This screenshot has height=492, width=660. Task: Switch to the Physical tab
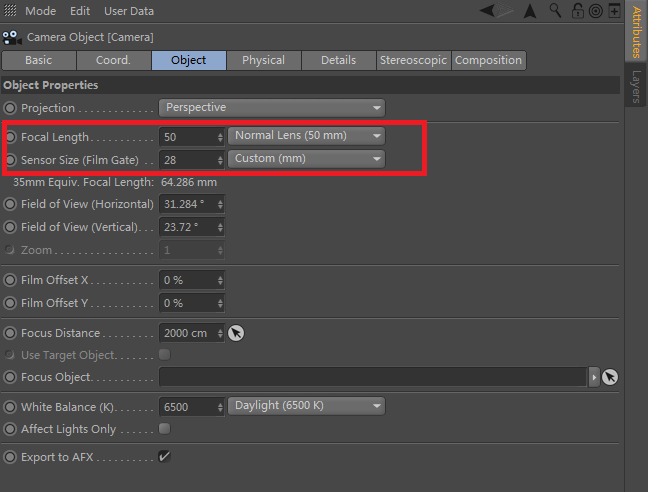tap(263, 60)
